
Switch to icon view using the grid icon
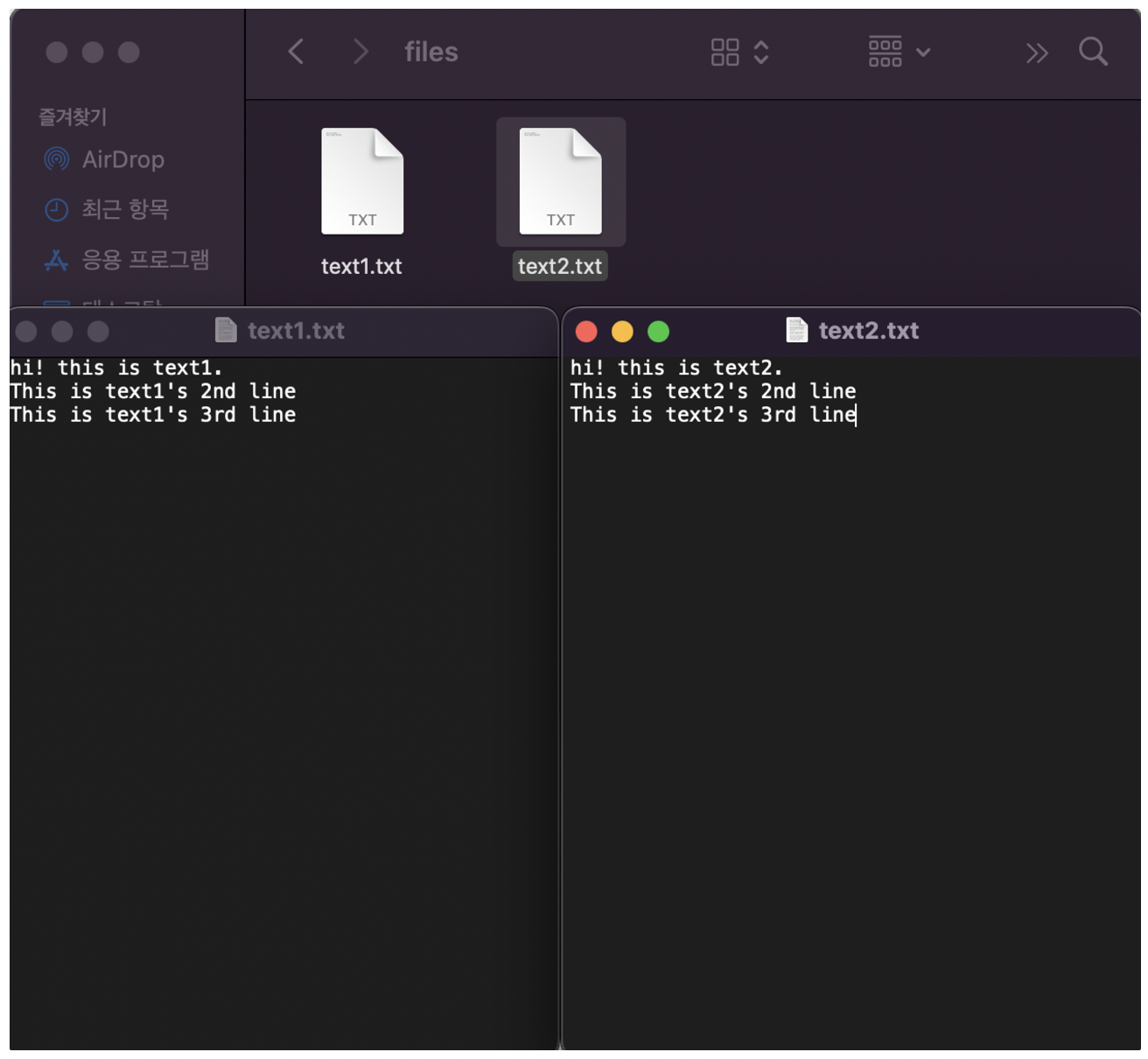coord(724,52)
